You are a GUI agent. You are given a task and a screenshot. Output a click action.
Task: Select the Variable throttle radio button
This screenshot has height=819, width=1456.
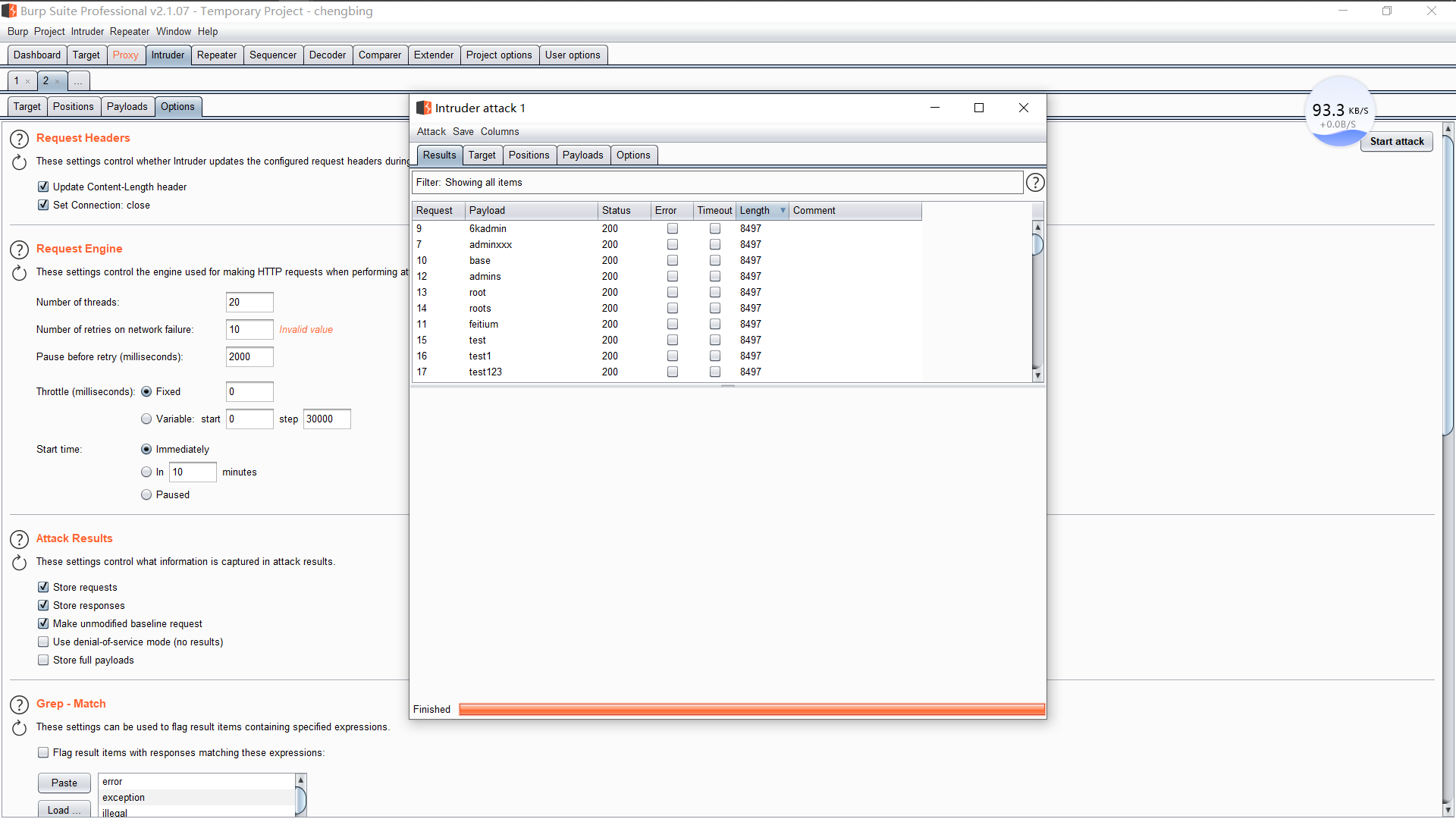click(x=146, y=419)
